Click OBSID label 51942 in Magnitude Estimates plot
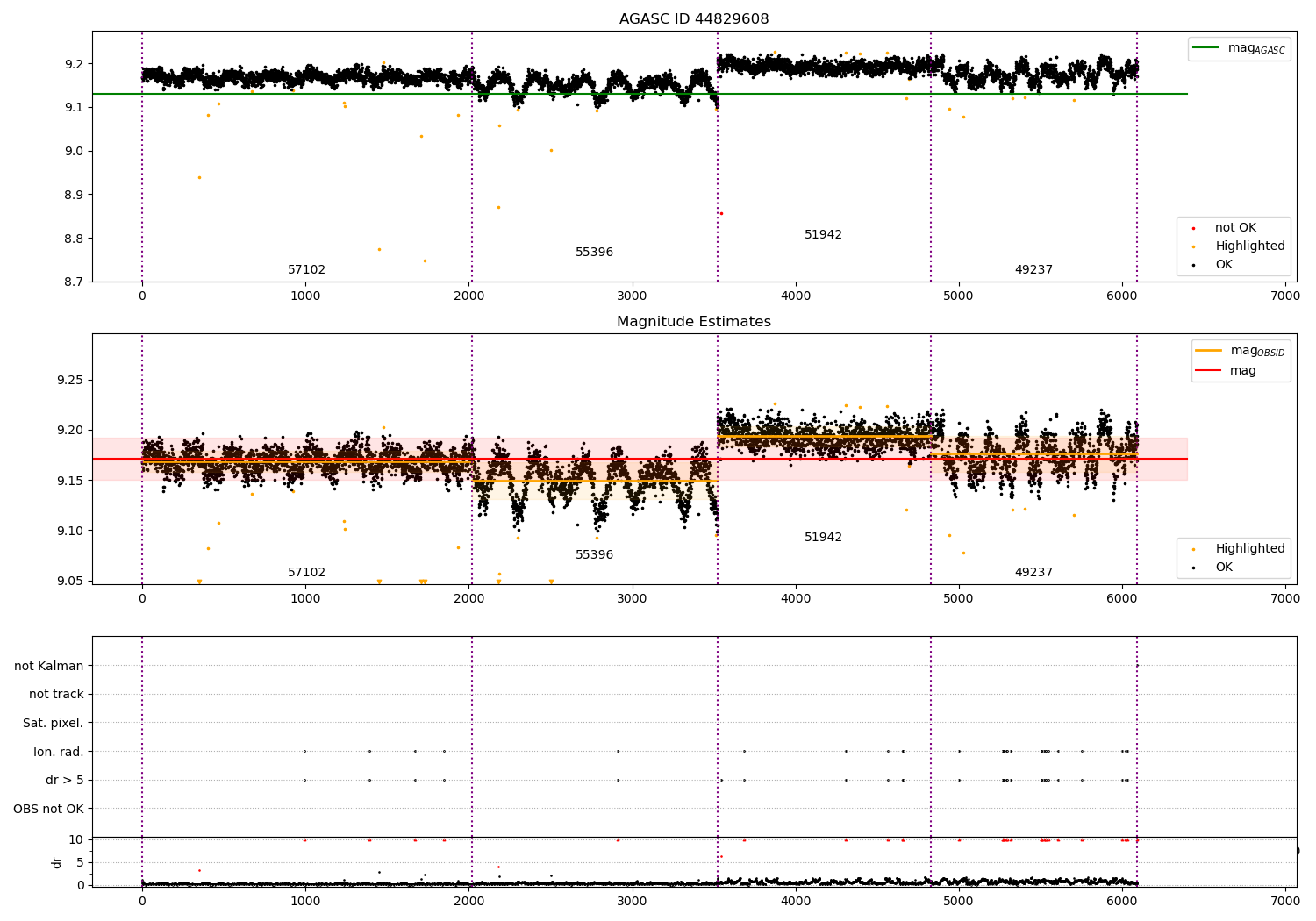The image size is (1316, 921). [x=823, y=538]
